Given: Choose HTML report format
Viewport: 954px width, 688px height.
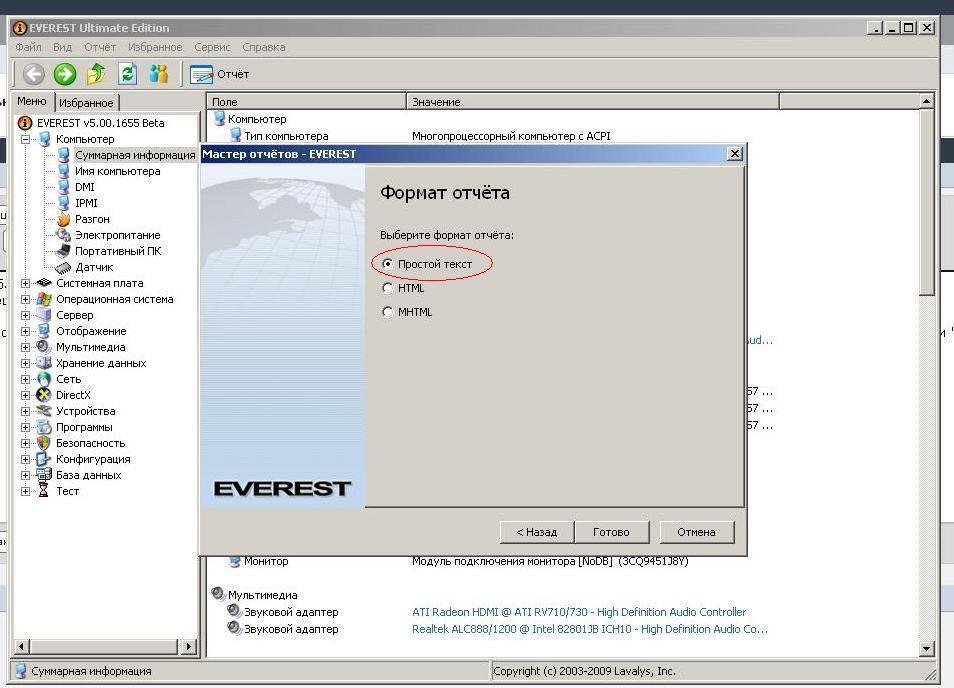Looking at the screenshot, I should click(x=388, y=288).
